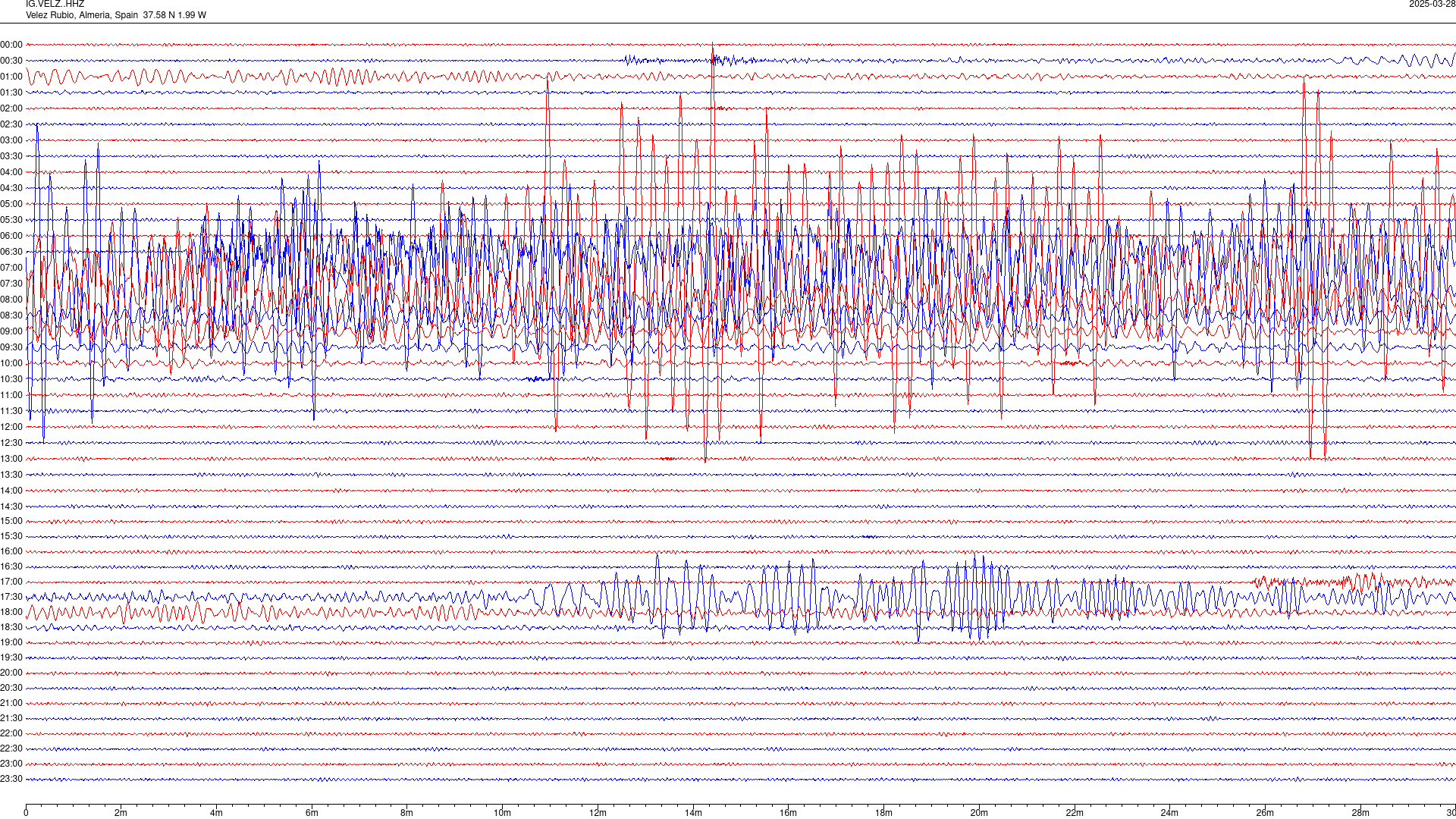Select the 01:00 row time label
Screen dimensions: 1456x819
(11, 77)
